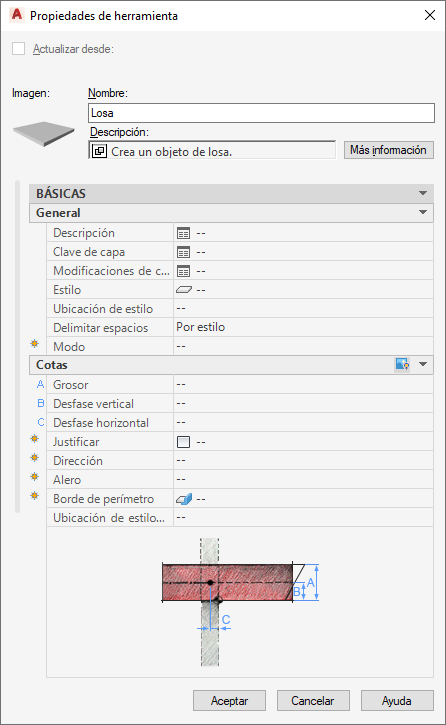Viewport: 446px width, 725px height.
Task: Click the Crea un objeto description icon
Action: pos(99,151)
